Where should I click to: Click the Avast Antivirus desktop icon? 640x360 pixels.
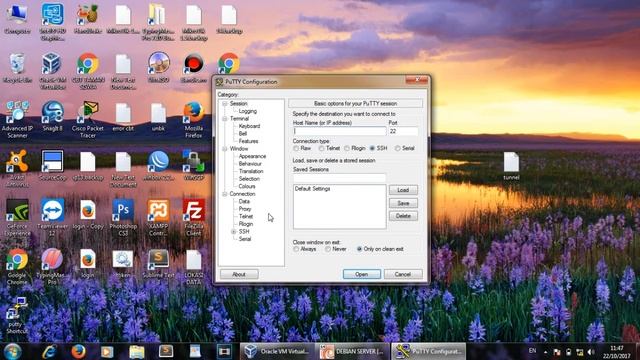pos(17,169)
